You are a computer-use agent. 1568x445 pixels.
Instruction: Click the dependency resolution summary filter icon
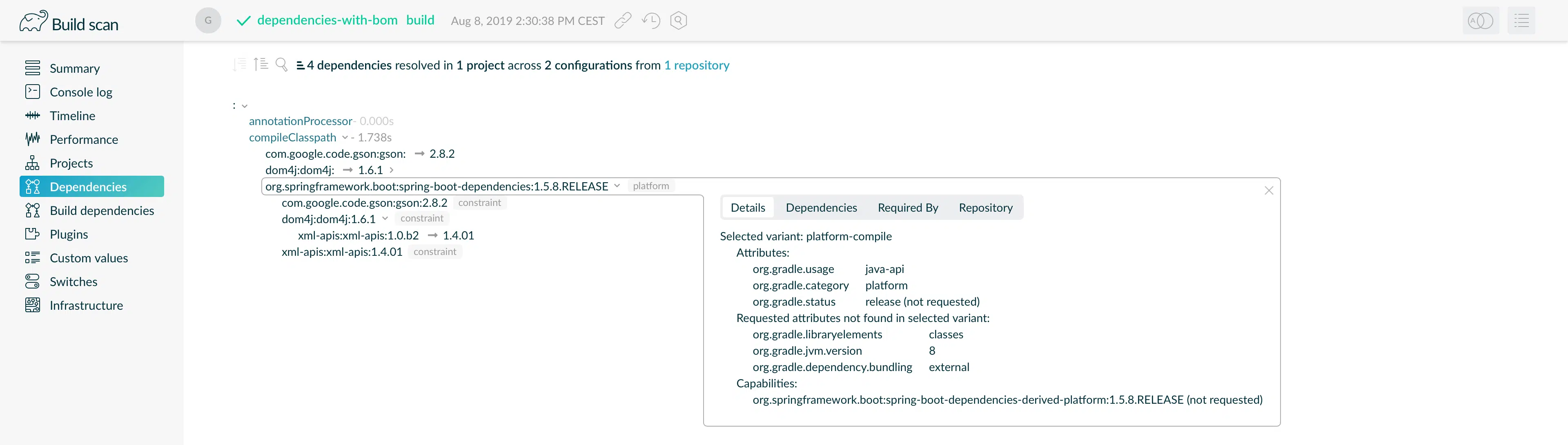[x=300, y=65]
